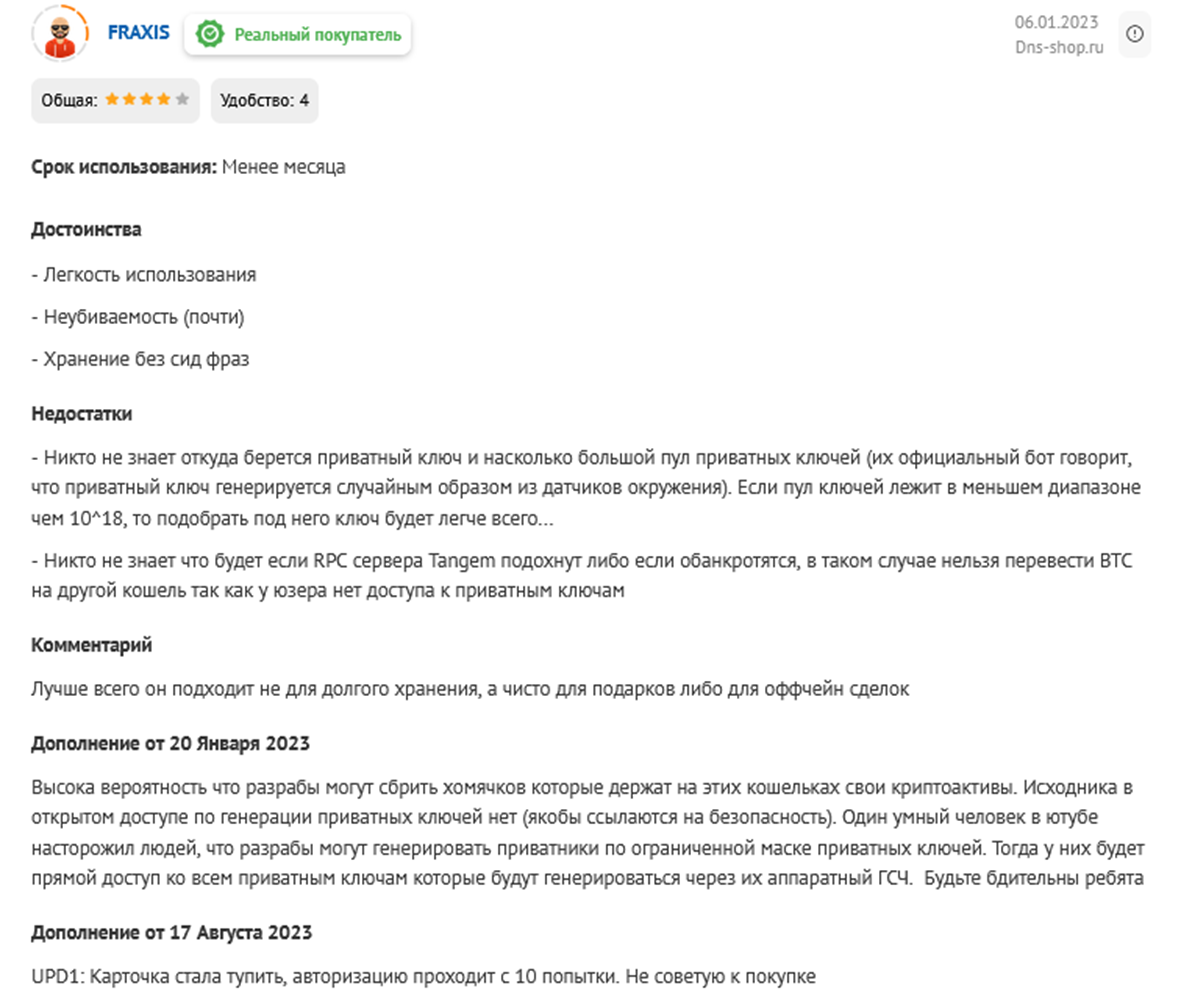Click the review date 06.01.2023
The width and height of the screenshot is (1181, 994).
[1058, 21]
